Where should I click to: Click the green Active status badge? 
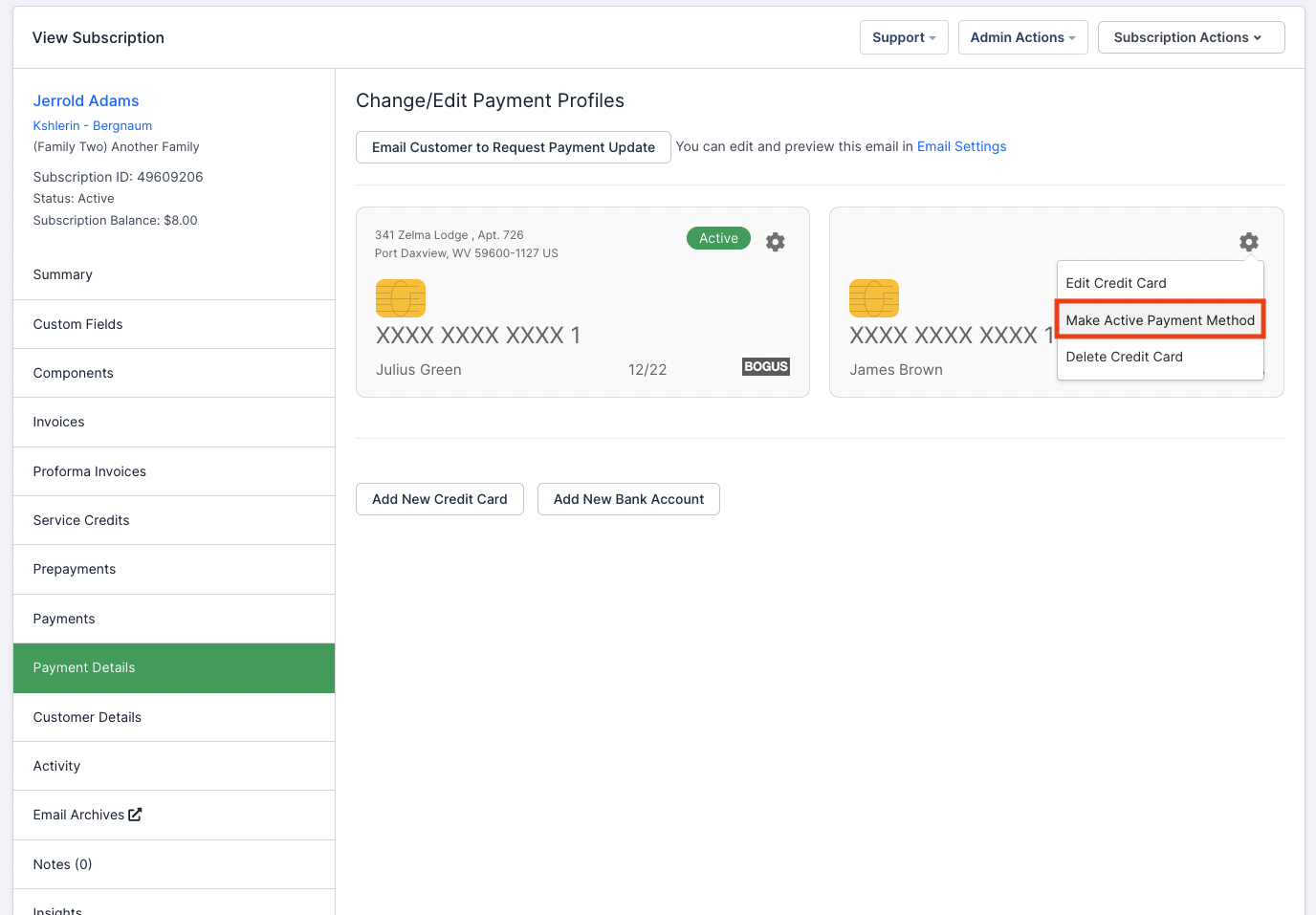(x=718, y=238)
